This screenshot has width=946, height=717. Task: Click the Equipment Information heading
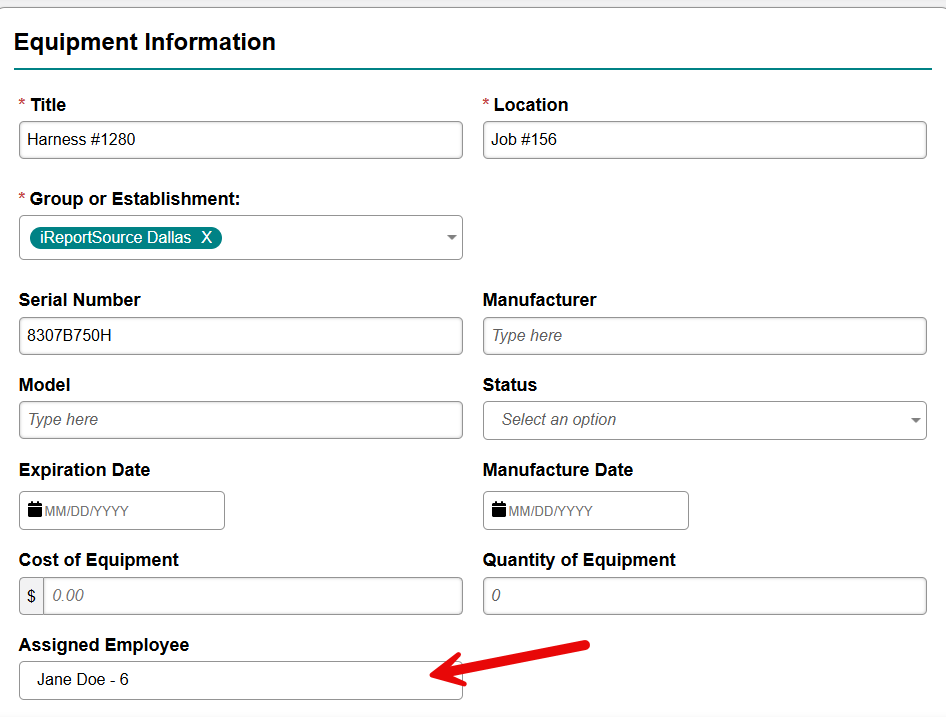[x=145, y=42]
